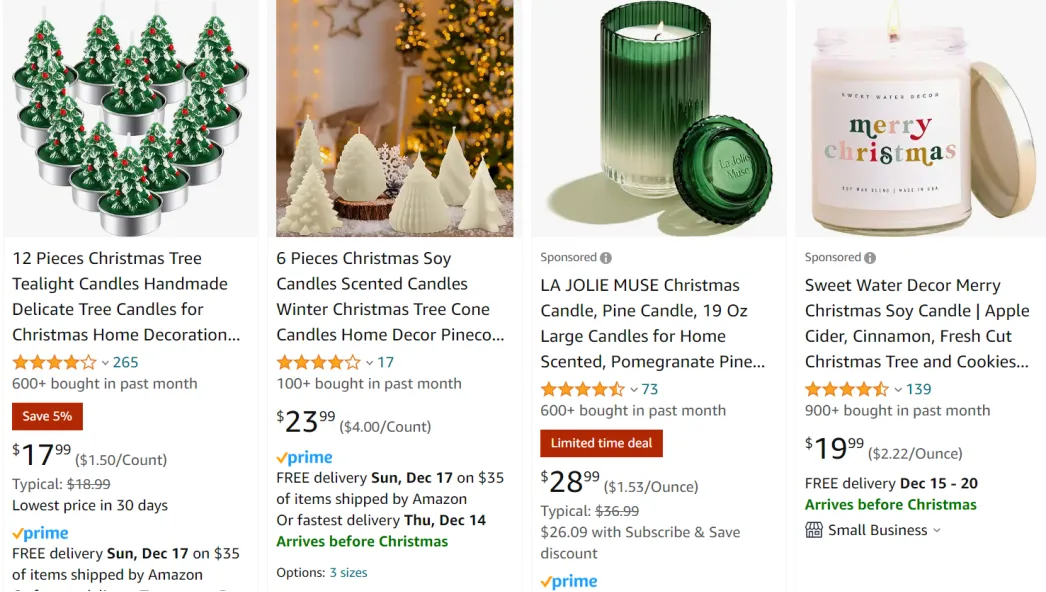This screenshot has height=592, width=1046.
Task: Open the merry christmas candle jar image
Action: click(921, 118)
